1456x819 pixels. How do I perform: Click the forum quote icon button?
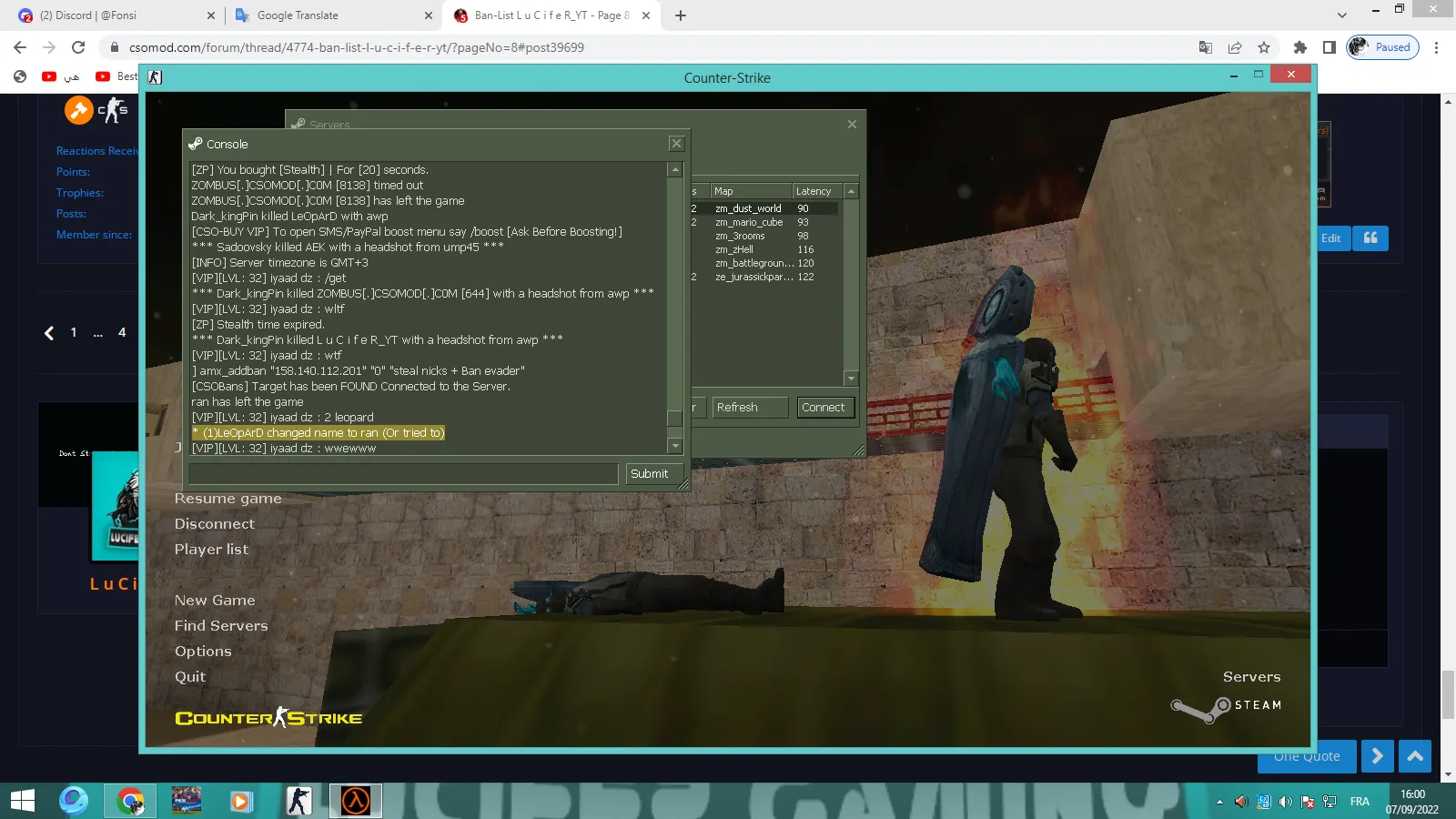[x=1370, y=238]
